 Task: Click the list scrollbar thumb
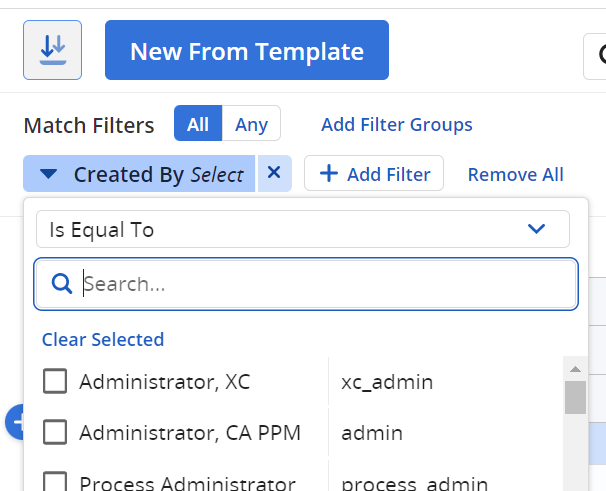[575, 397]
